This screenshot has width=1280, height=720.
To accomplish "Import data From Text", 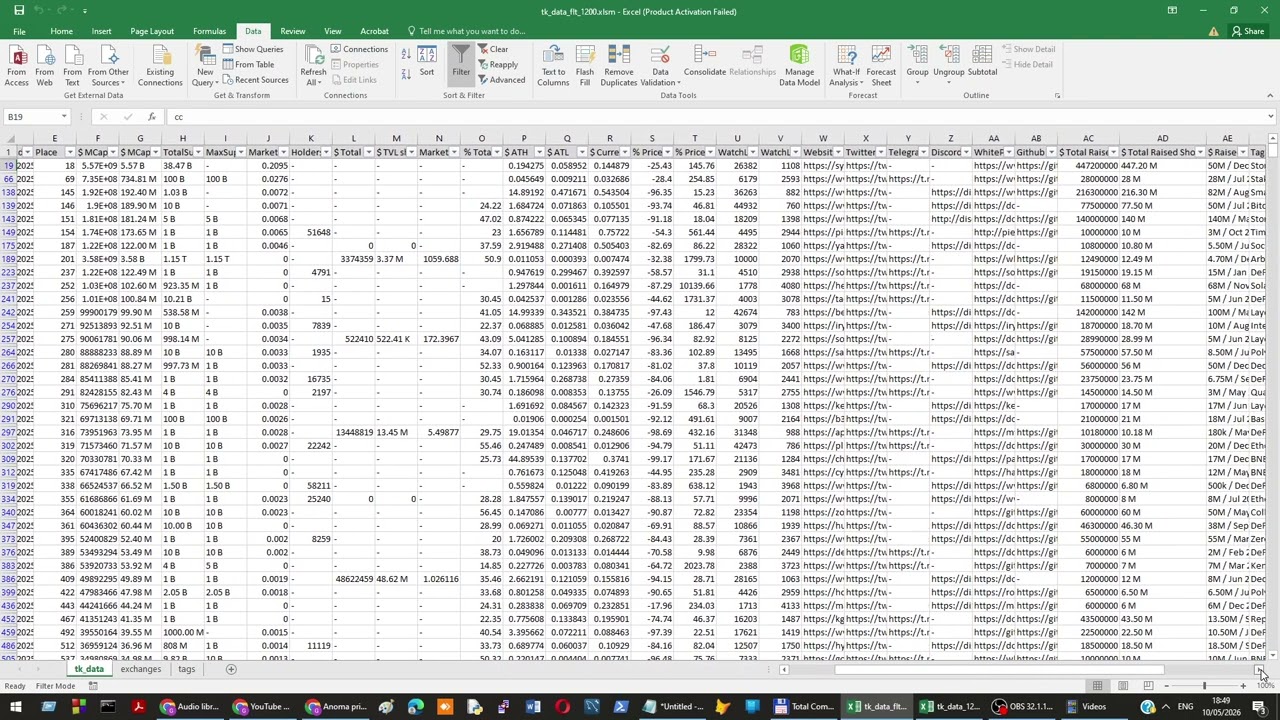I will pyautogui.click(x=72, y=65).
